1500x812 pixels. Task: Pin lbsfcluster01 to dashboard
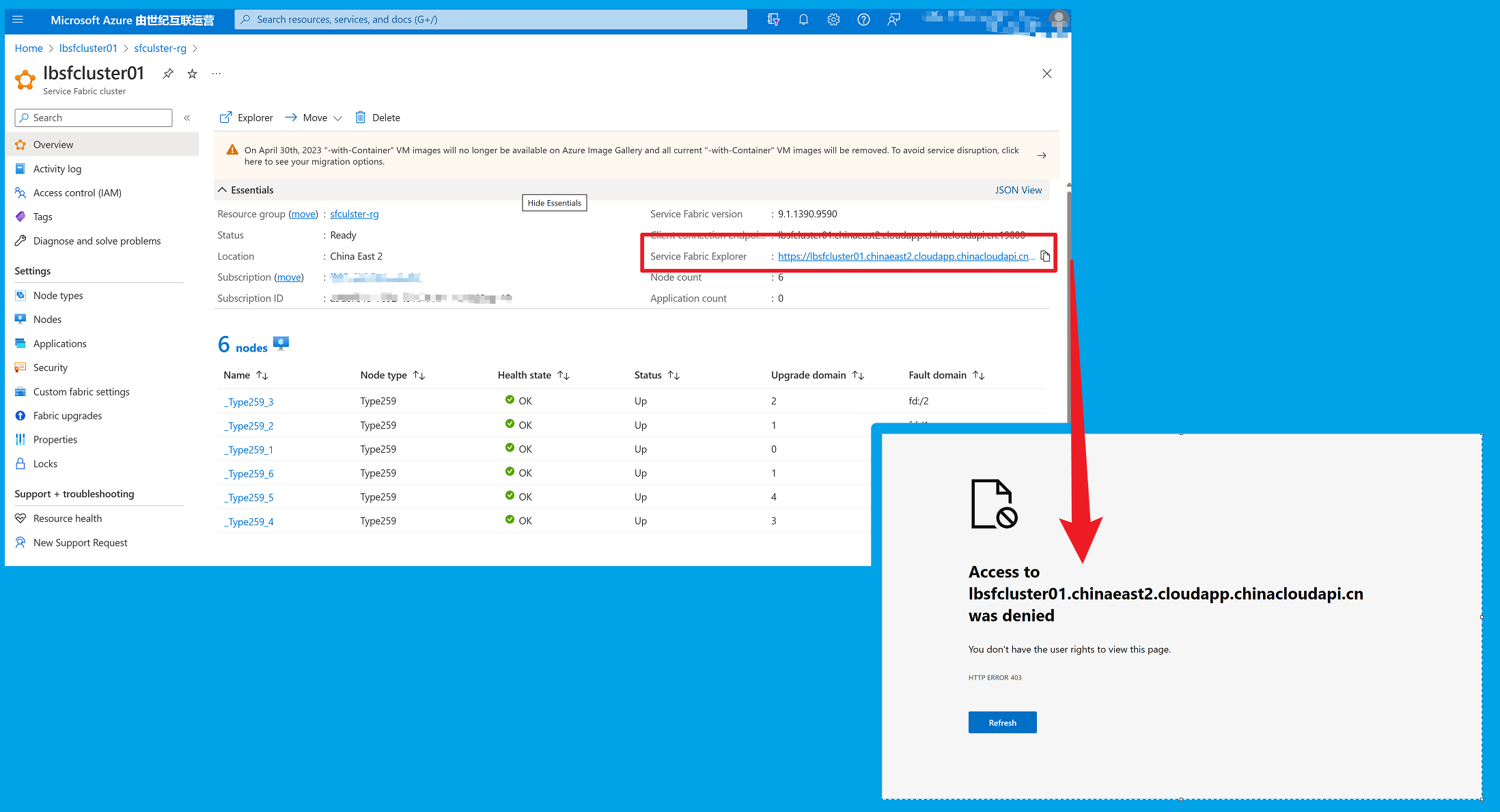[x=168, y=74]
